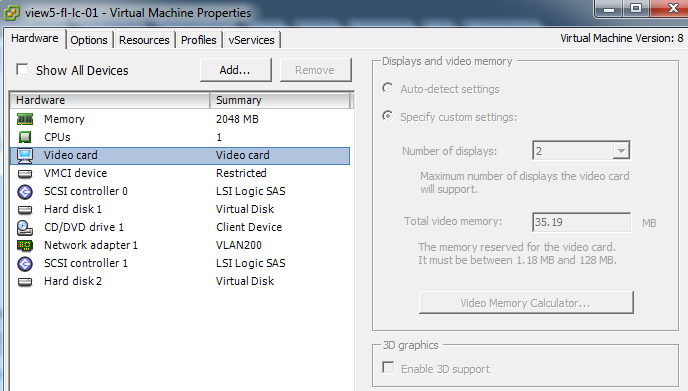Image resolution: width=688 pixels, height=391 pixels.
Task: Click the Add... button
Action: [x=236, y=70]
